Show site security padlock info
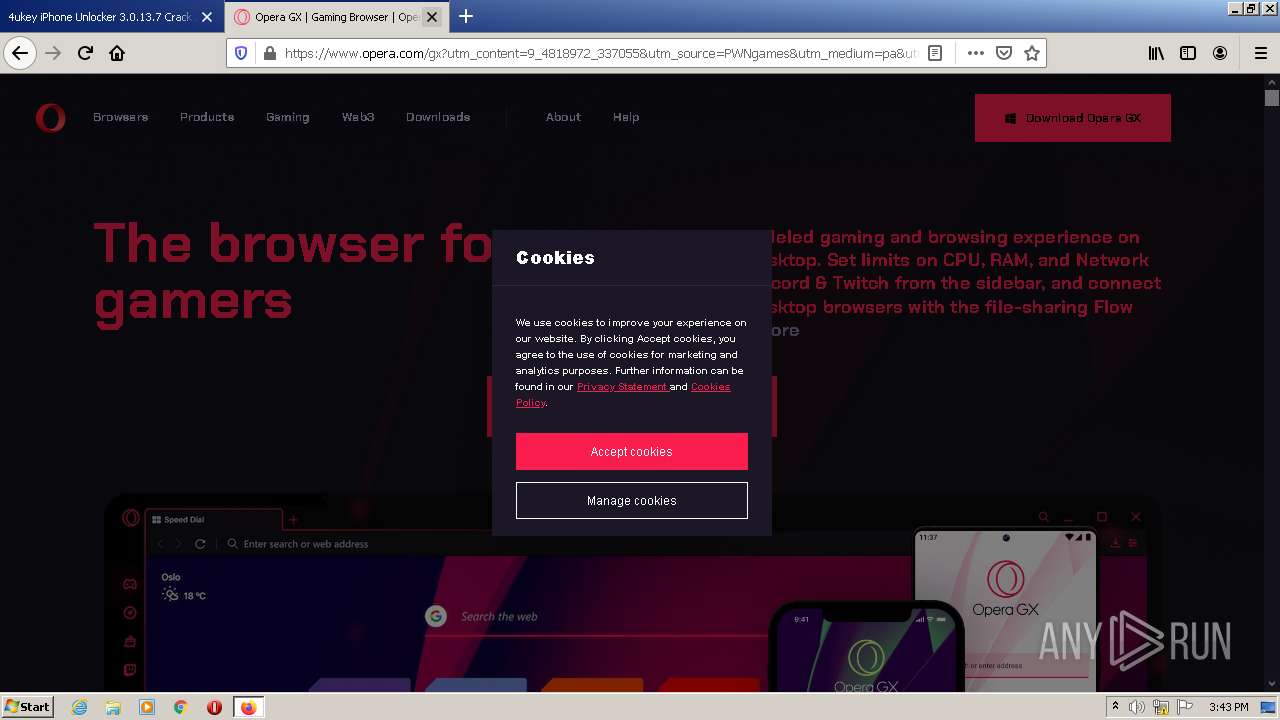The image size is (1280, 720). 269,53
